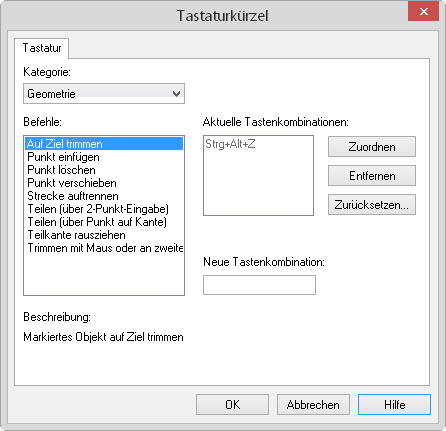Click Abbrechen to cancel

pos(313,404)
